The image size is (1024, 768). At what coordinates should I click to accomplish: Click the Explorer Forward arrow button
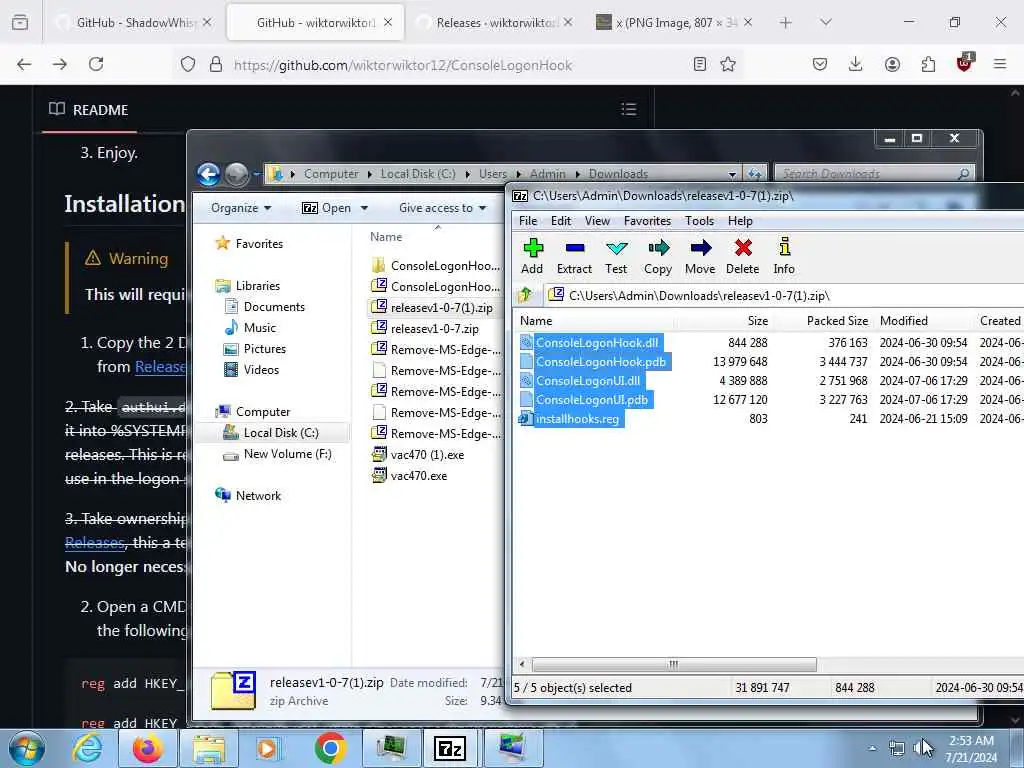point(236,174)
